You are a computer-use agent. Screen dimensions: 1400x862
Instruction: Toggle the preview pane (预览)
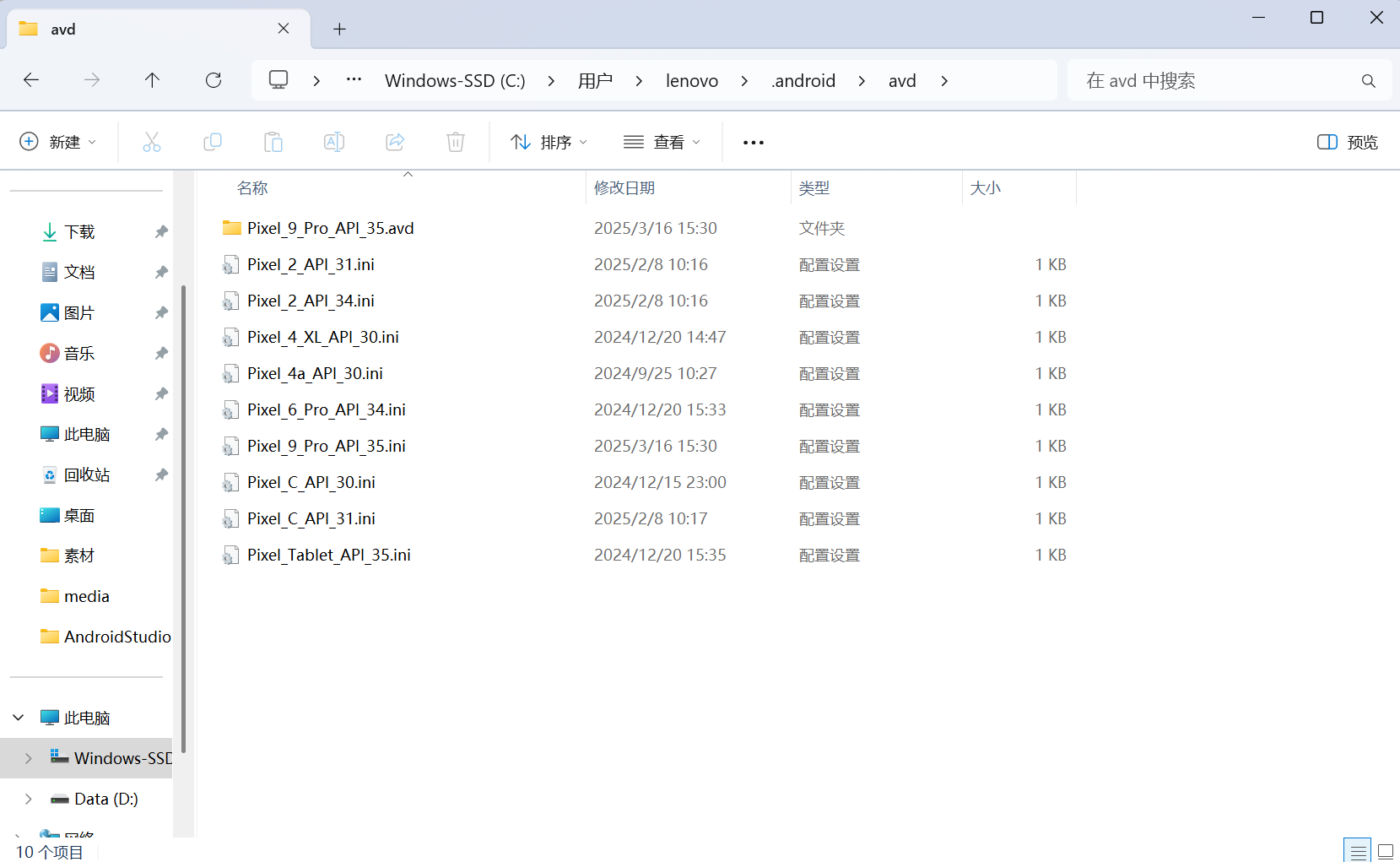pyautogui.click(x=1348, y=142)
